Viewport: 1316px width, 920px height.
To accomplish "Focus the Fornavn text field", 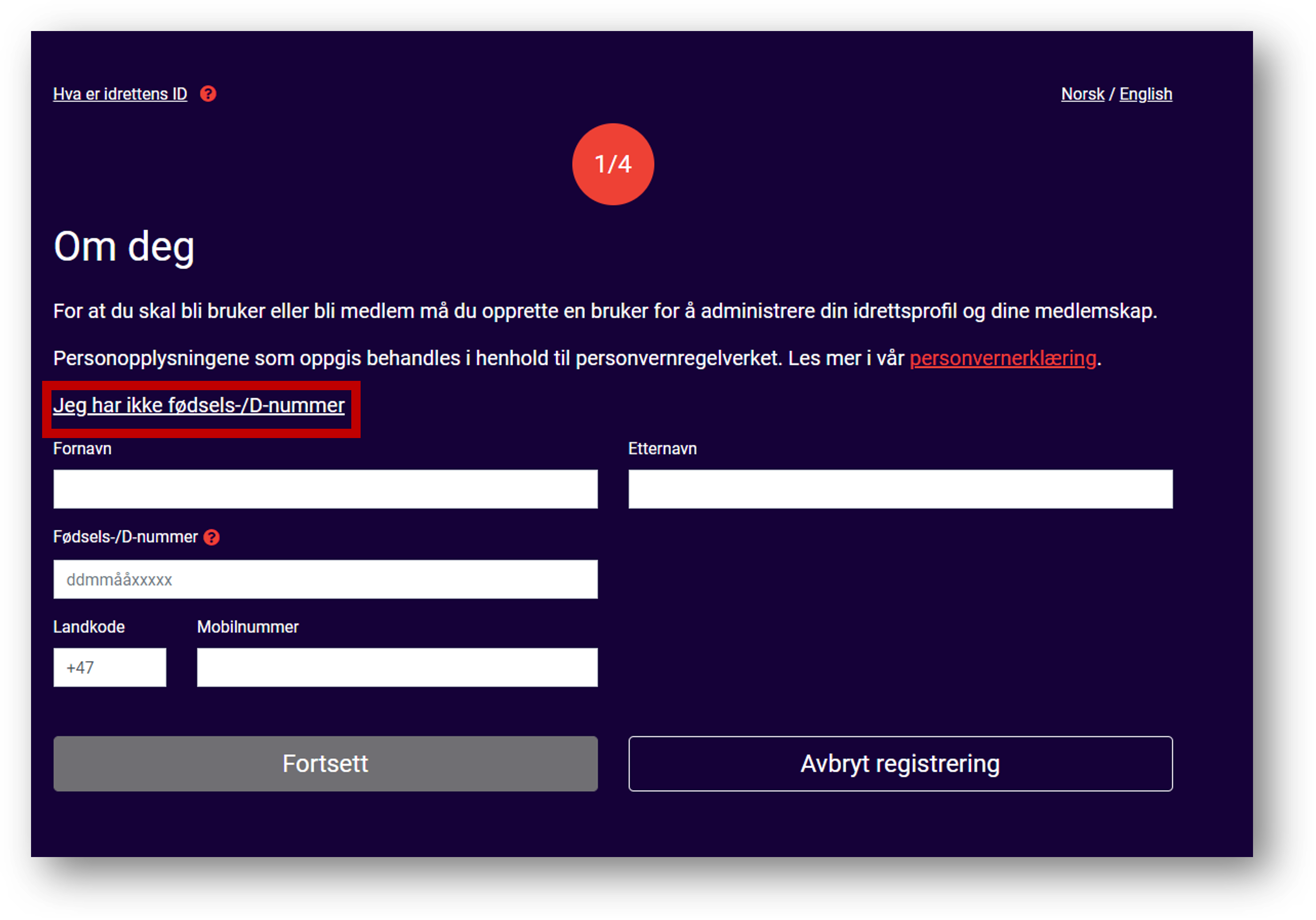I will click(326, 489).
